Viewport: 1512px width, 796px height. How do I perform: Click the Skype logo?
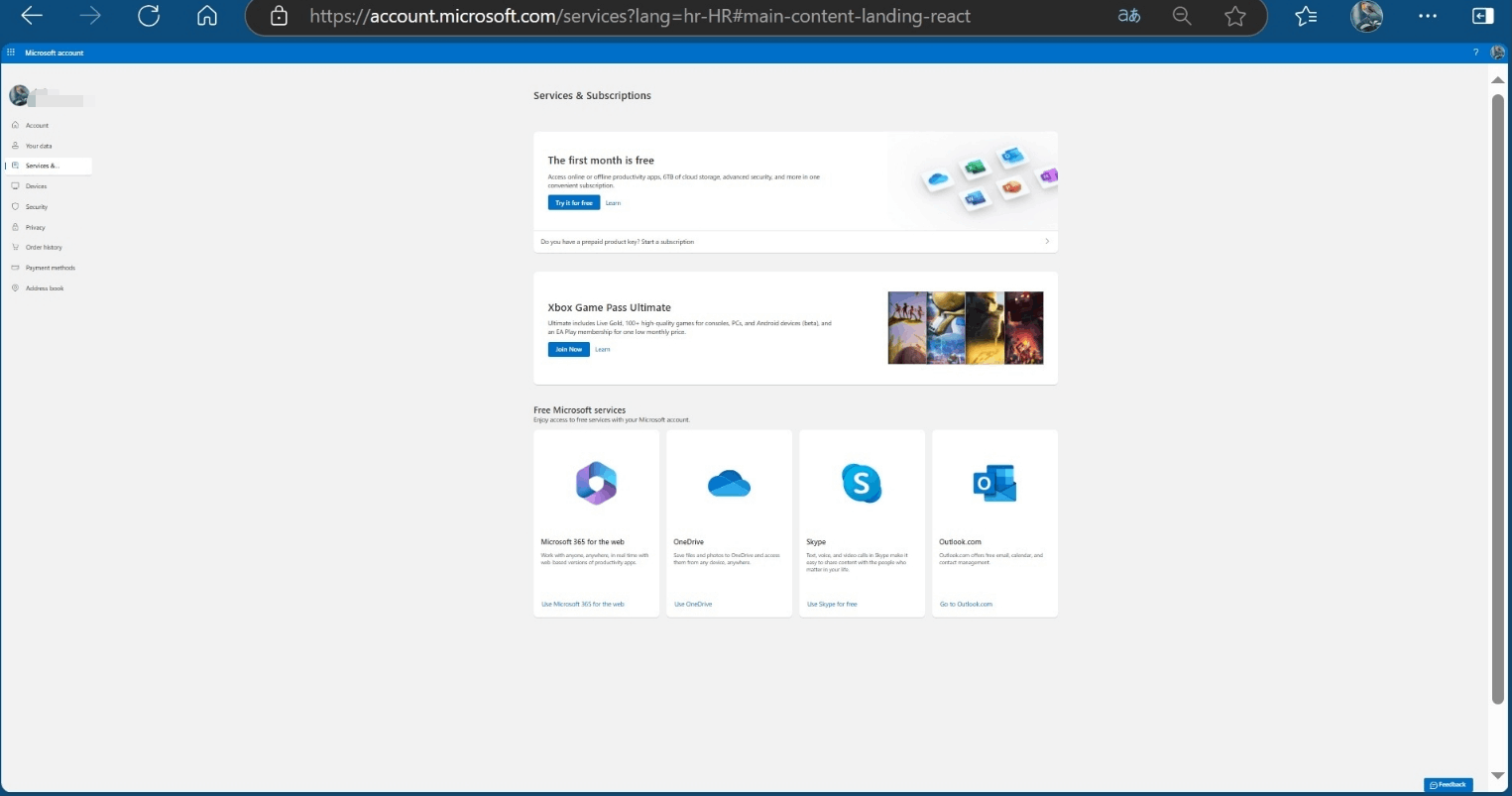pyautogui.click(x=862, y=484)
